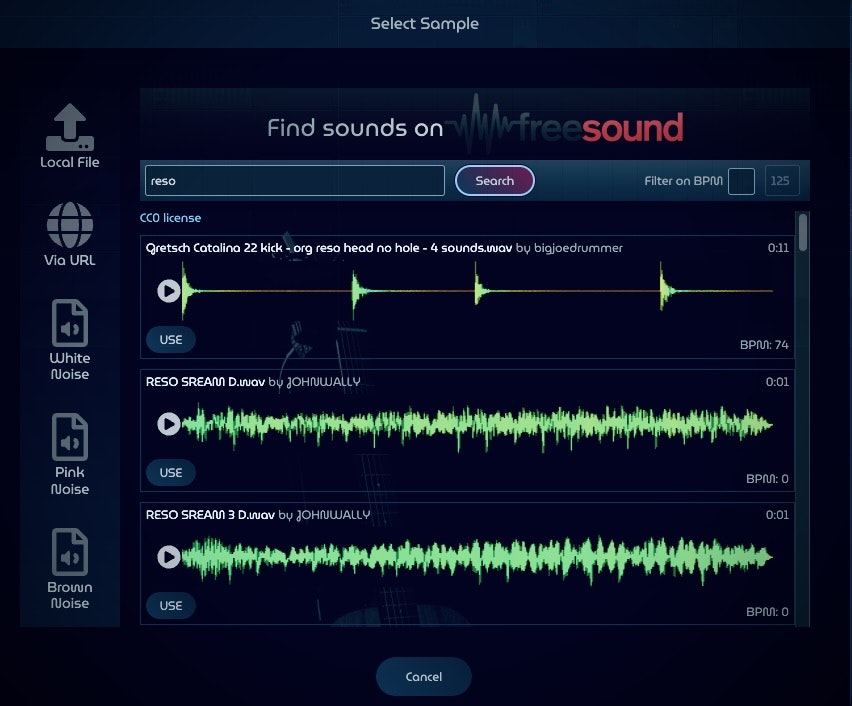Use the Gretsch Catalina 22 kick sample
This screenshot has width=852, height=706.
pos(171,340)
